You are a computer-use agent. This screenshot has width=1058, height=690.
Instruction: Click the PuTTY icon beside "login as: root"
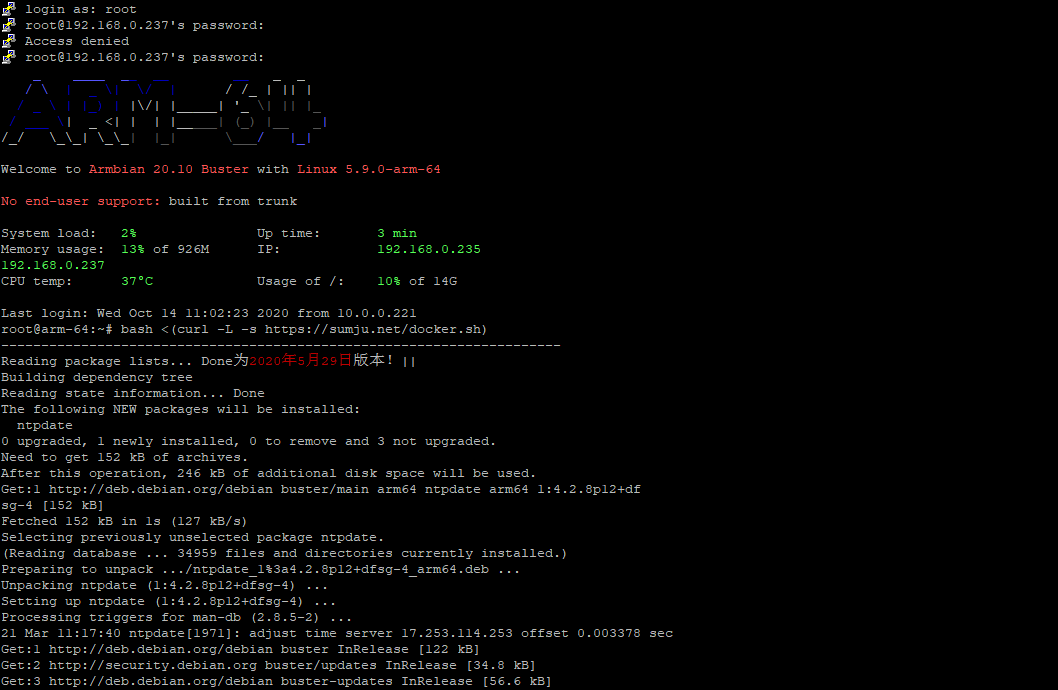8,9
